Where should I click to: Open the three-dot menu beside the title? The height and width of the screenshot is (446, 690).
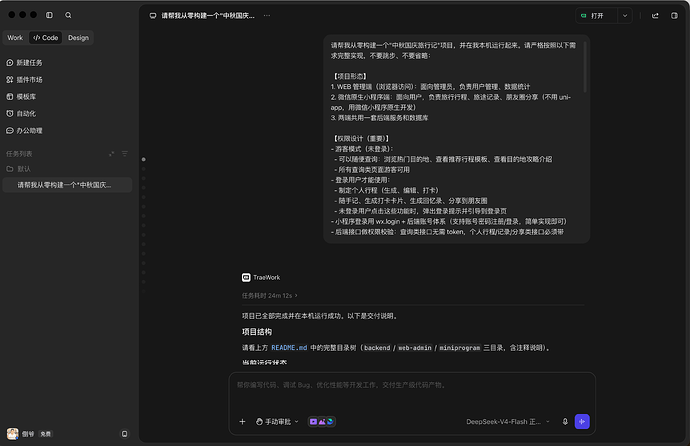point(267,15)
